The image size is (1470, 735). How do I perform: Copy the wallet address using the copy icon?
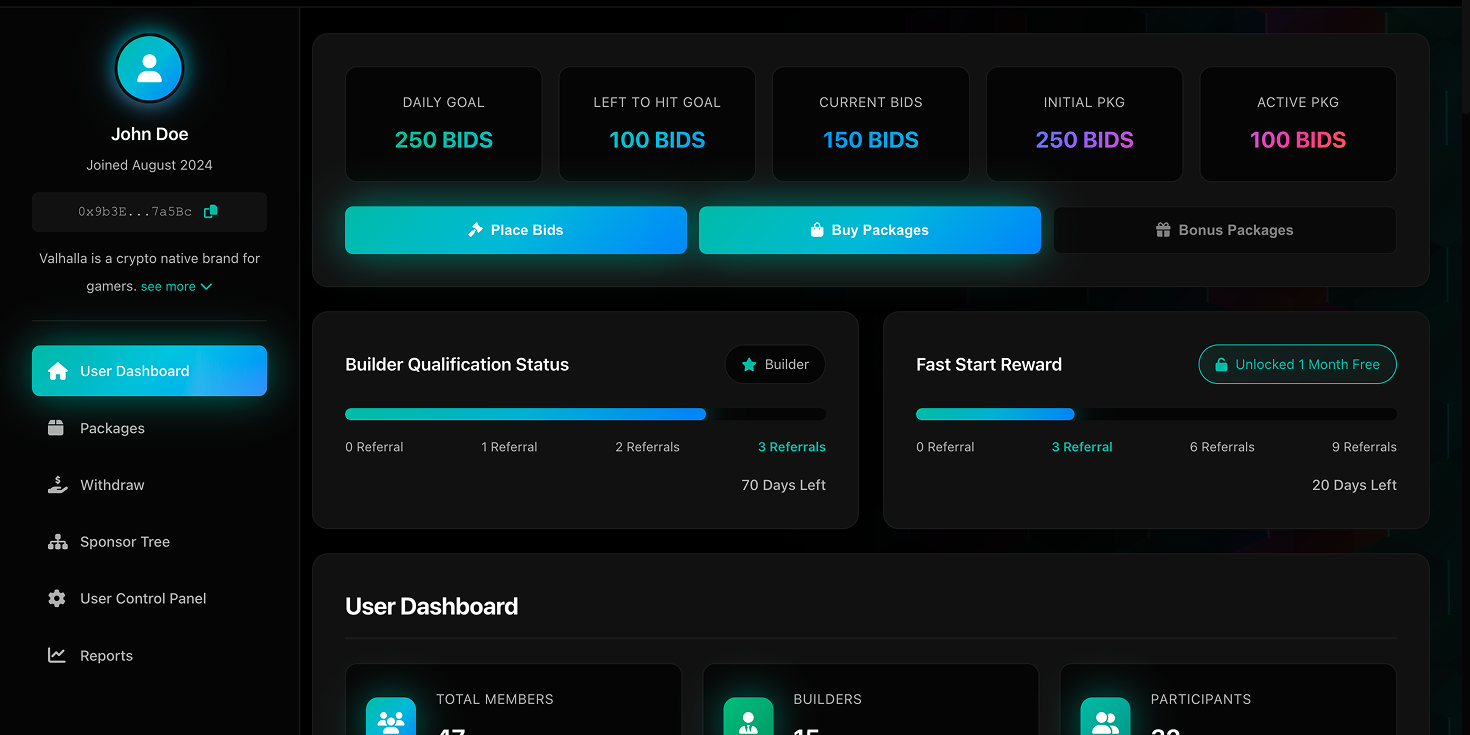tap(210, 212)
